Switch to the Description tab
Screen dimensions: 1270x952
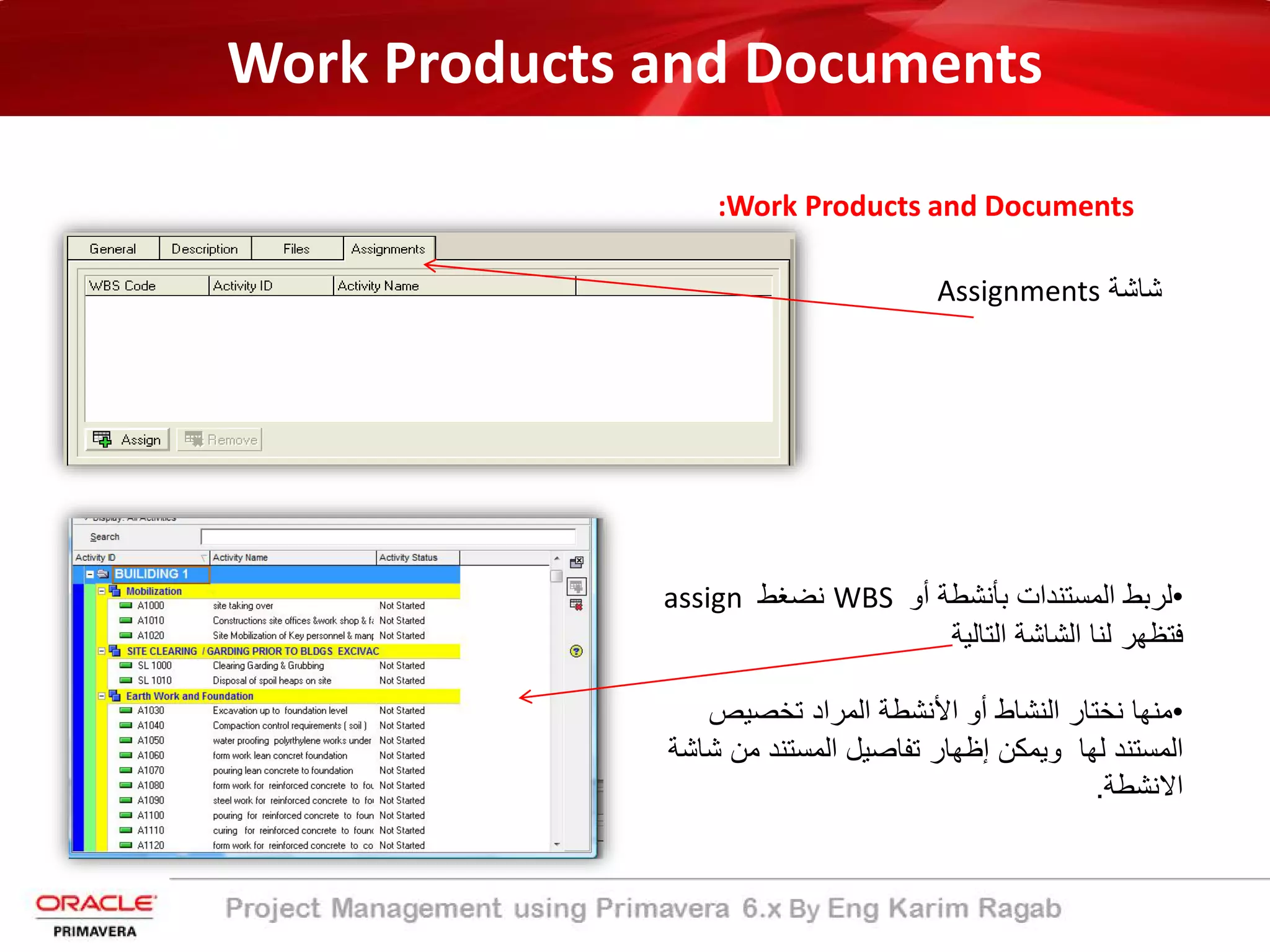[x=205, y=249]
